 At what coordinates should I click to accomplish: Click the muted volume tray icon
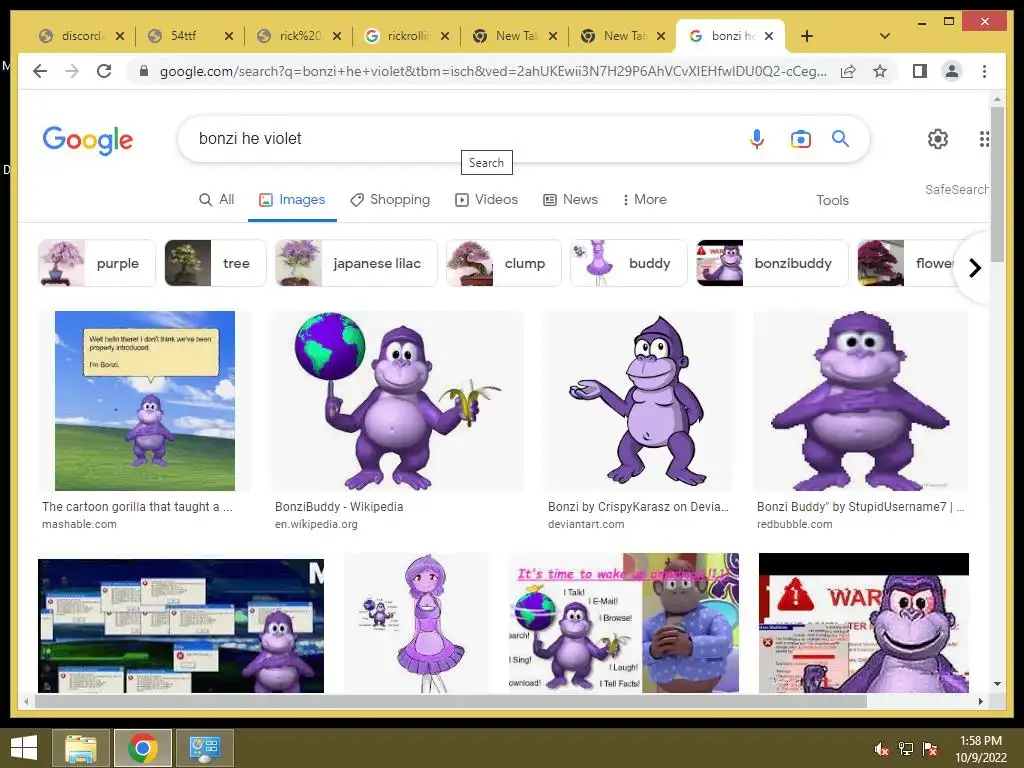(882, 749)
